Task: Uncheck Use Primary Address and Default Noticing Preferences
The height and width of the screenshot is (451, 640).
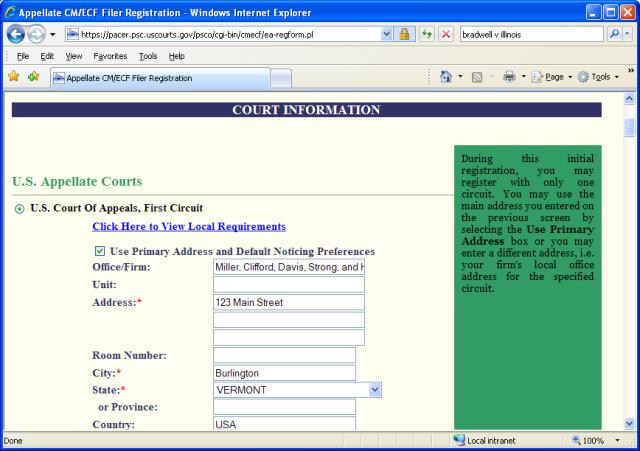Action: click(x=99, y=251)
